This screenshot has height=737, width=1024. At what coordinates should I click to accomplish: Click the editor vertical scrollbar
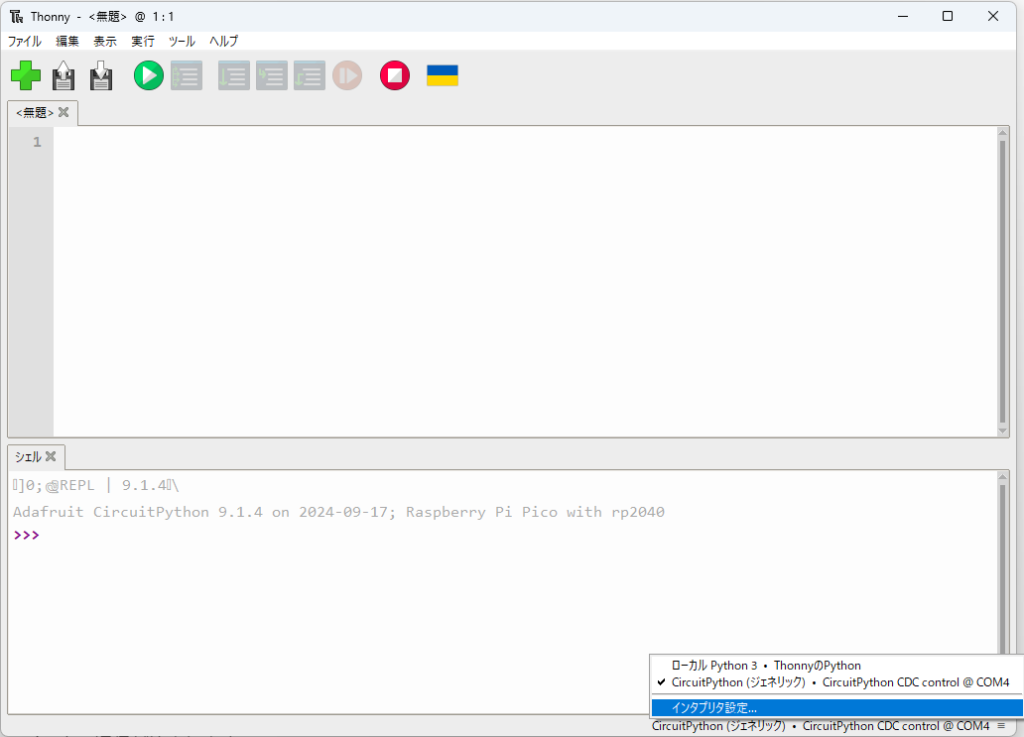(x=1002, y=281)
